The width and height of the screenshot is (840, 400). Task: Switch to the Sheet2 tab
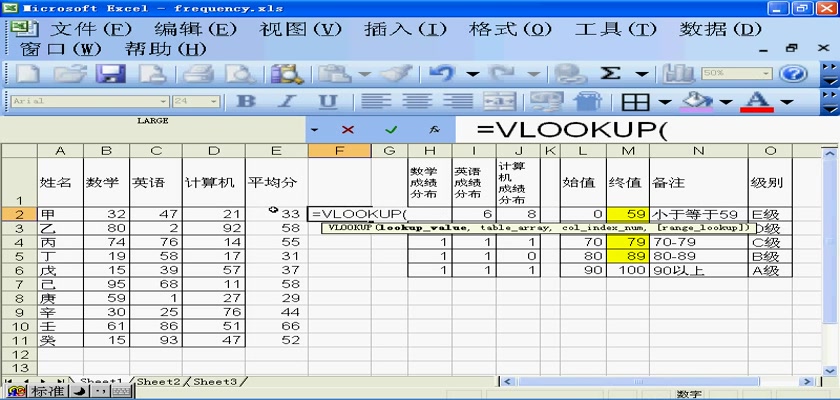point(159,382)
